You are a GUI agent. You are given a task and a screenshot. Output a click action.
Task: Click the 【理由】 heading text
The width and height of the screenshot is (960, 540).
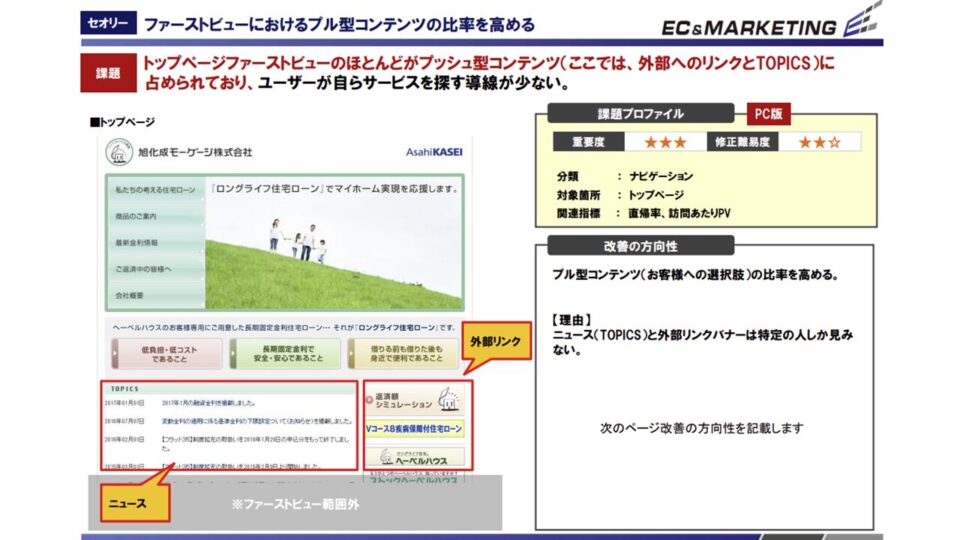click(571, 320)
